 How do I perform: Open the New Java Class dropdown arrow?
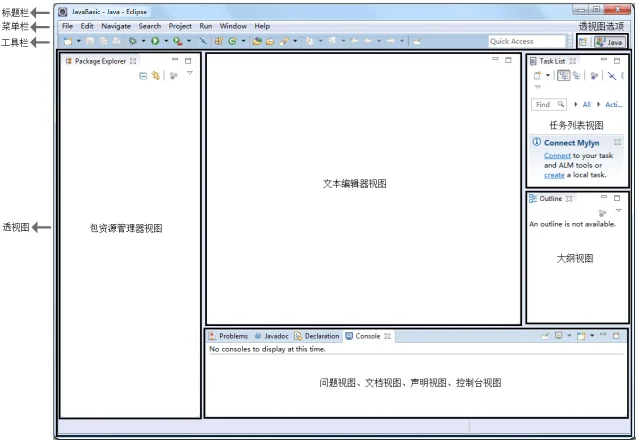243,41
